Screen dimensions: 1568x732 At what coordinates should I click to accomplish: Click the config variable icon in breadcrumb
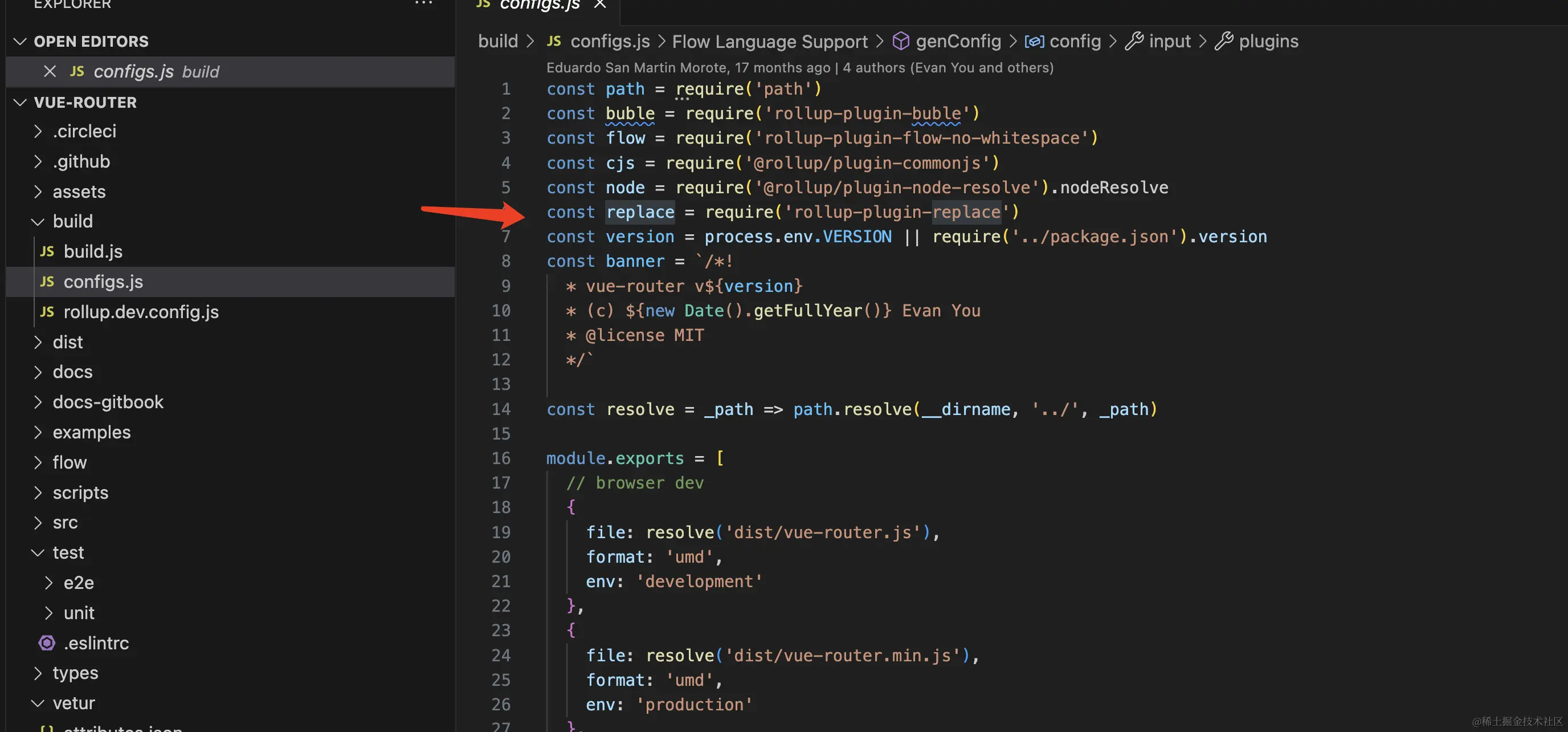[x=1034, y=42]
